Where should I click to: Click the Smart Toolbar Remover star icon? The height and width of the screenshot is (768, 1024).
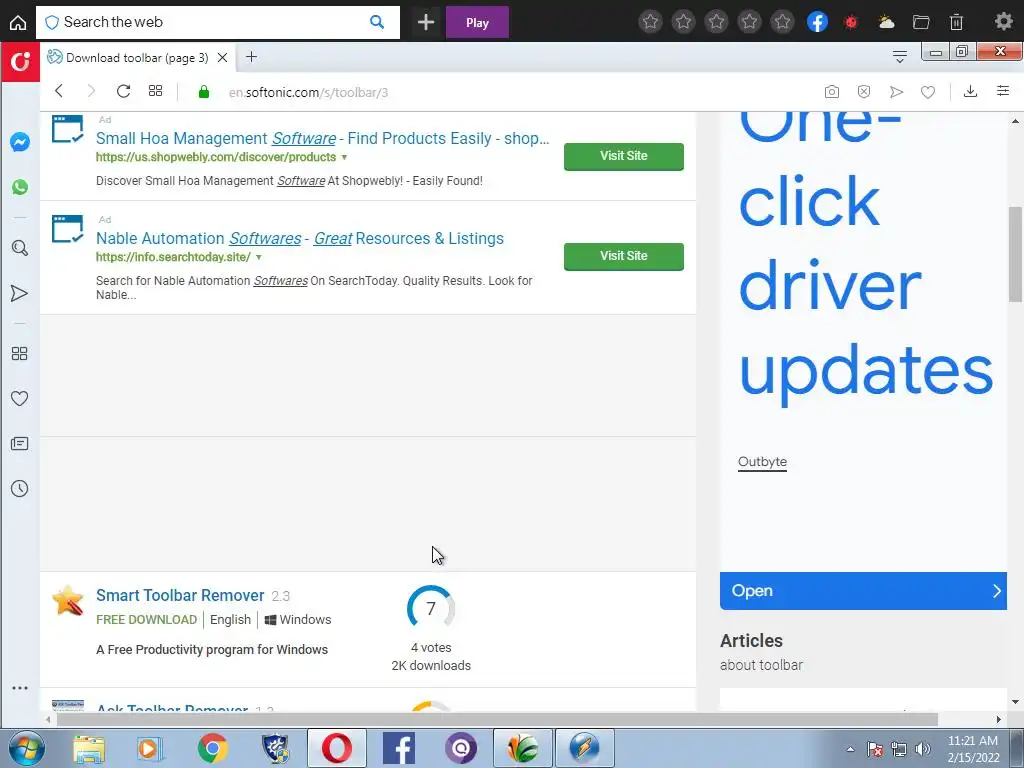[x=68, y=601]
